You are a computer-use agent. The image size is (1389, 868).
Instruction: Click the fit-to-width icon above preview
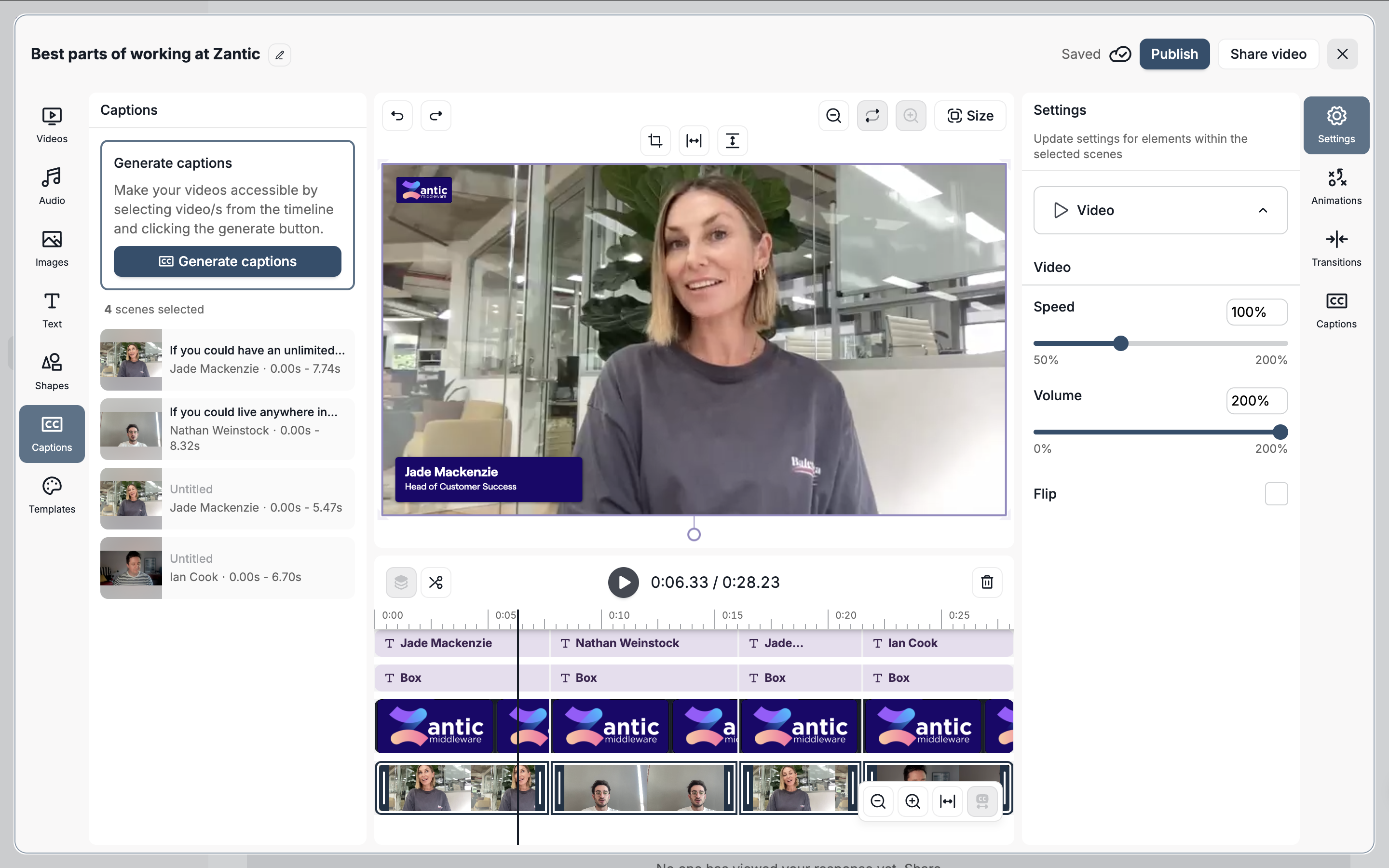(x=694, y=141)
